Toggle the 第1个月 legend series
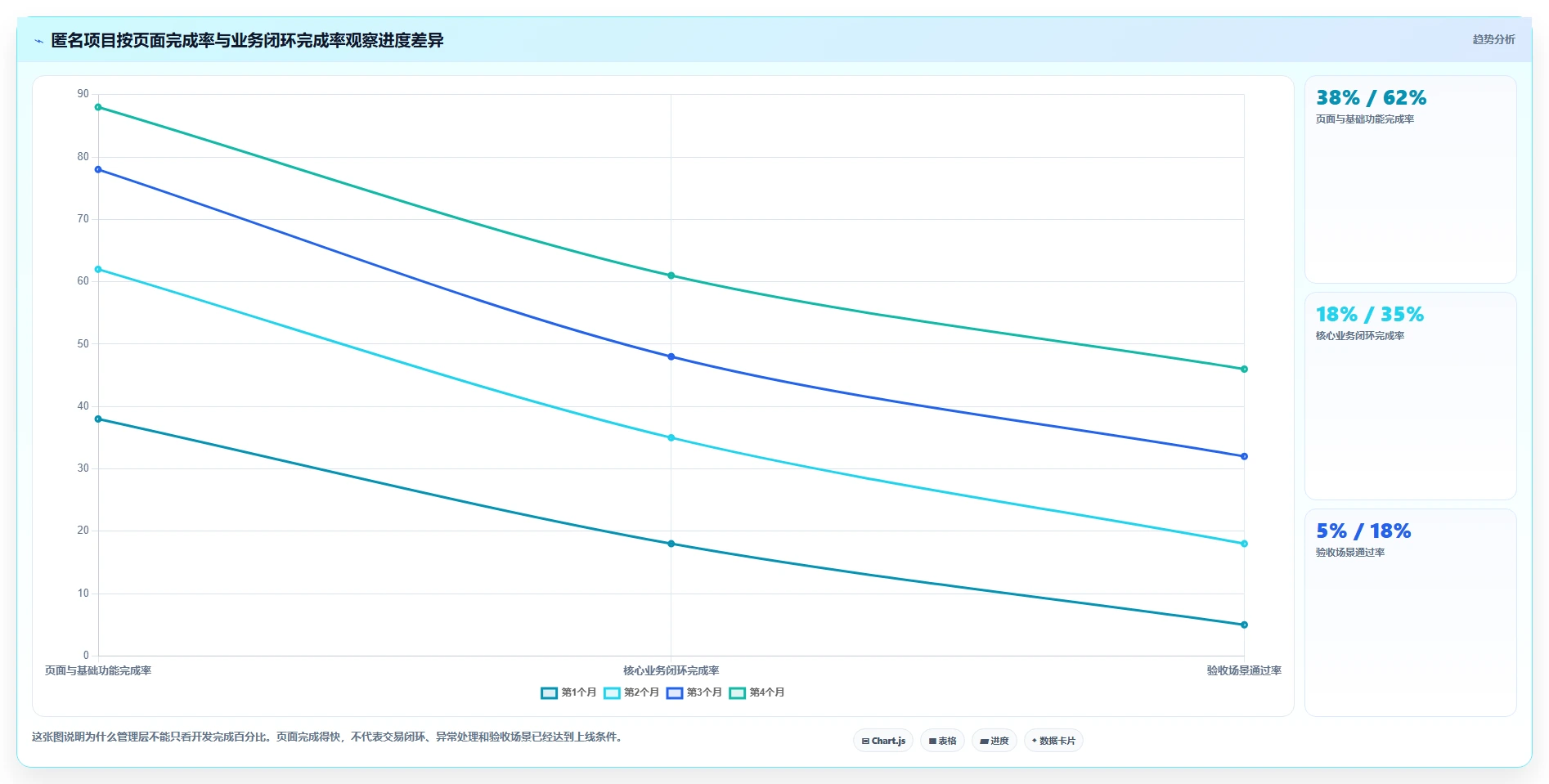This screenshot has width=1549, height=784. [x=568, y=692]
